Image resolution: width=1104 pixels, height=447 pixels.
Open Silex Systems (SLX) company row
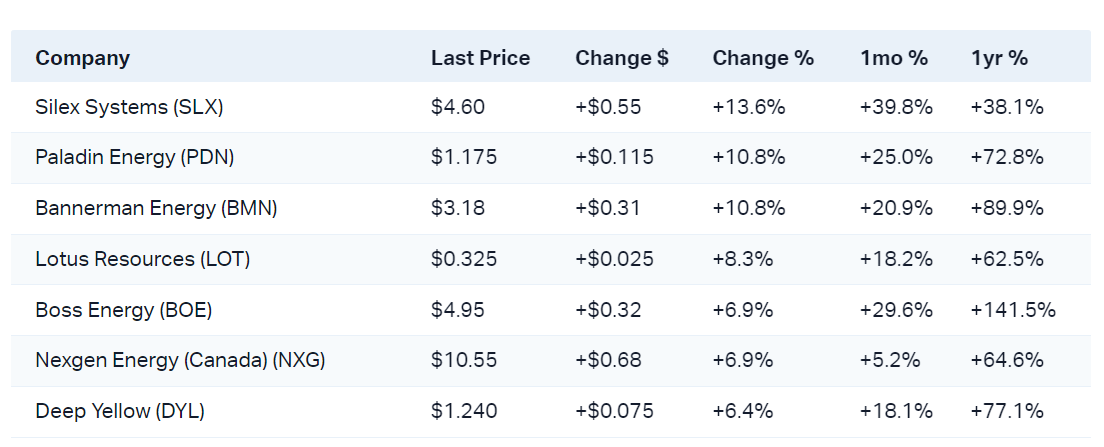pos(129,107)
